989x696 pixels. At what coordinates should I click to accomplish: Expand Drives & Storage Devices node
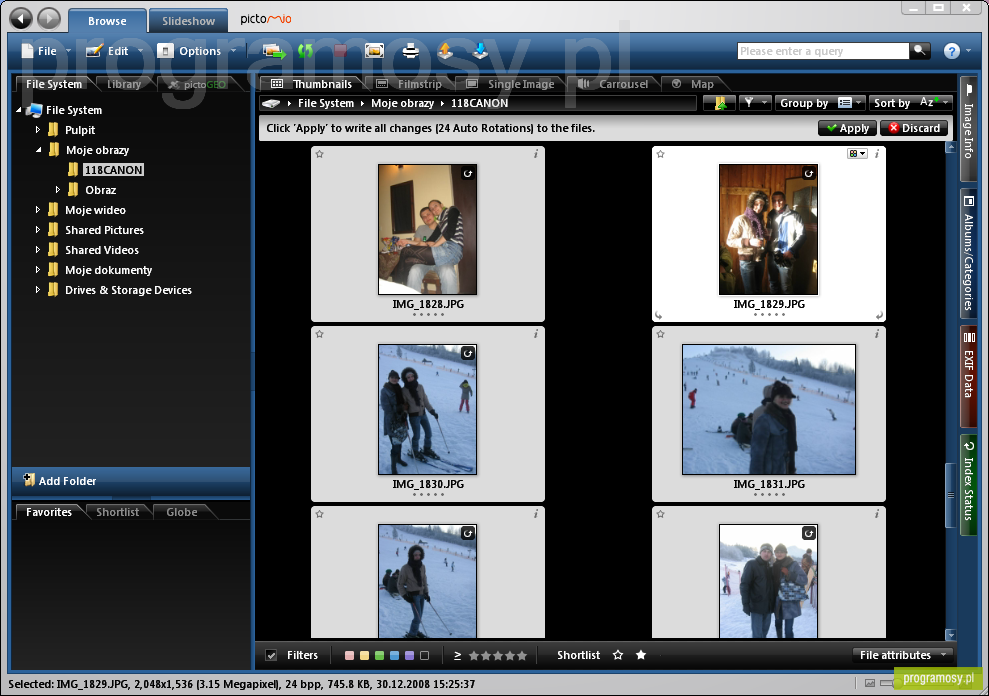pyautogui.click(x=38, y=290)
